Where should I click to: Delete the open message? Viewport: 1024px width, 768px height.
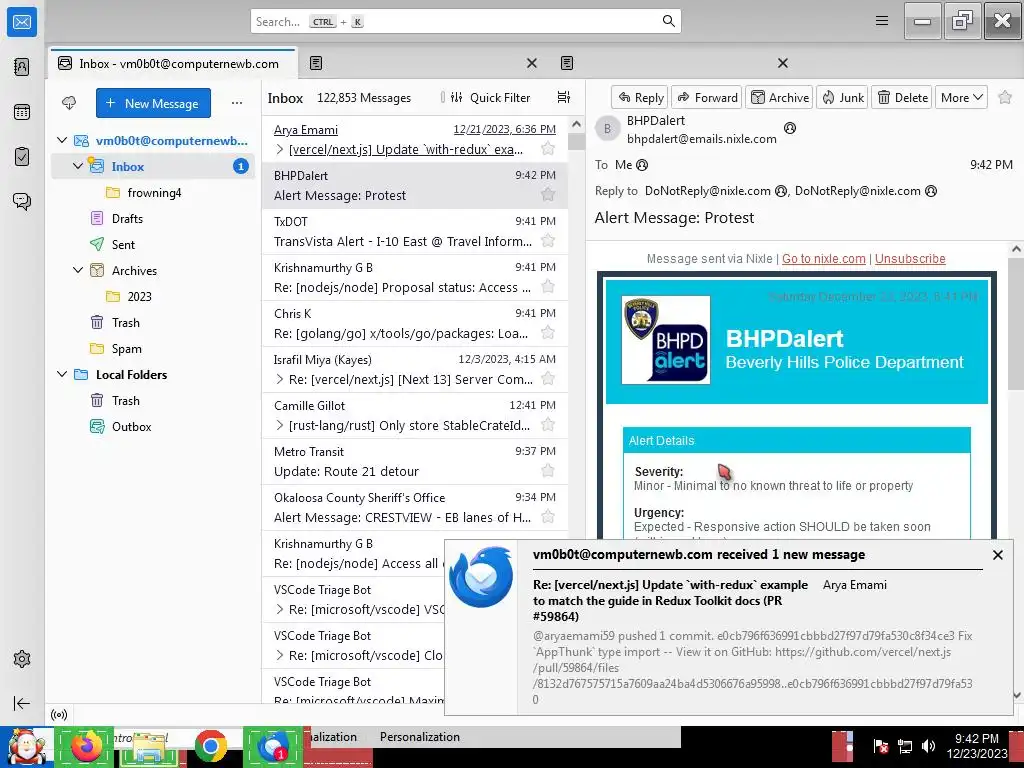coord(902,97)
